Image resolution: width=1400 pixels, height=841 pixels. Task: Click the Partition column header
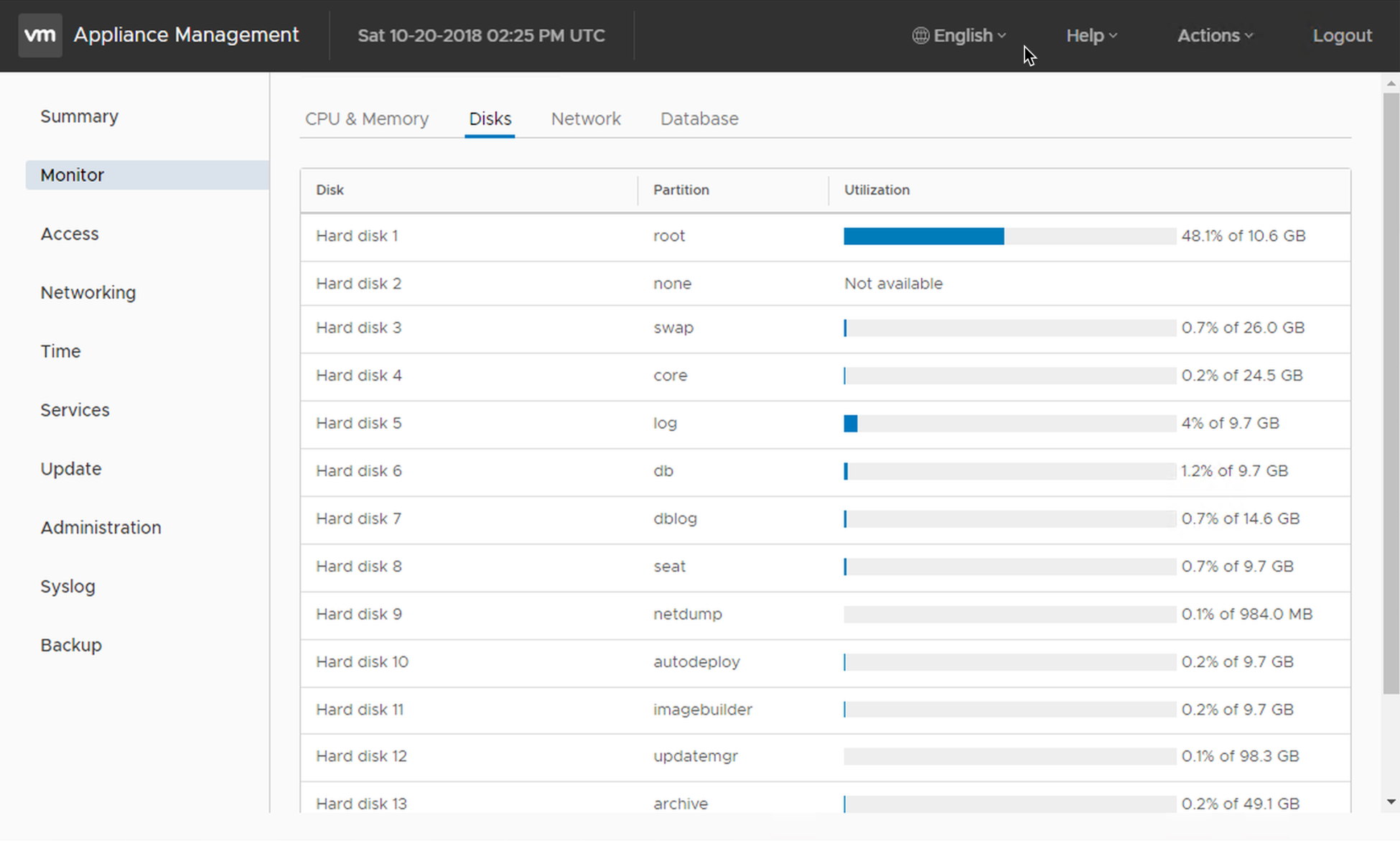pyautogui.click(x=681, y=190)
